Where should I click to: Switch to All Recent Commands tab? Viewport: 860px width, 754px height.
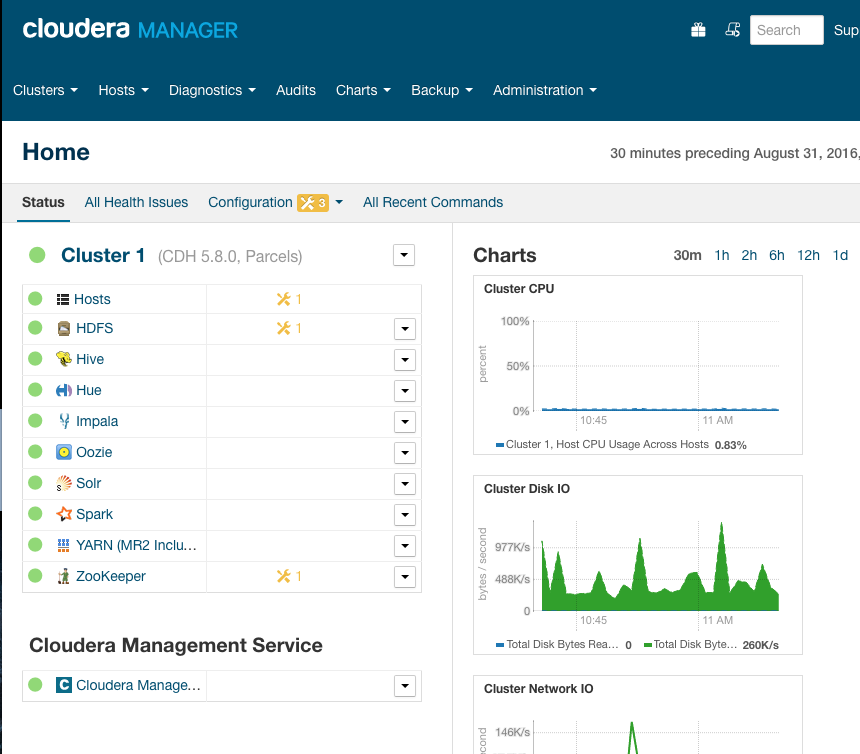[433, 202]
